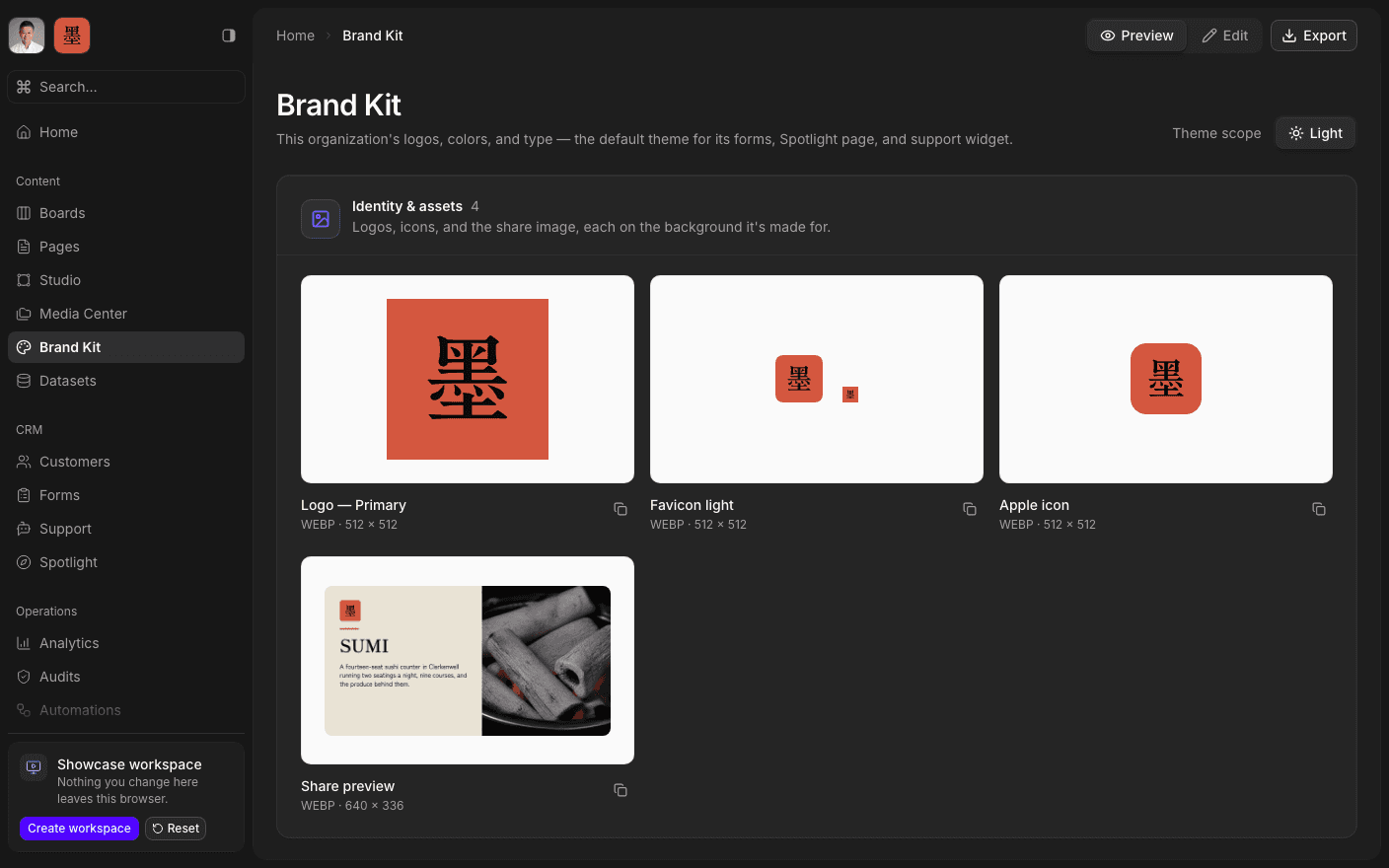Image resolution: width=1389 pixels, height=868 pixels.
Task: Click the Home breadcrumb link
Action: tap(295, 36)
